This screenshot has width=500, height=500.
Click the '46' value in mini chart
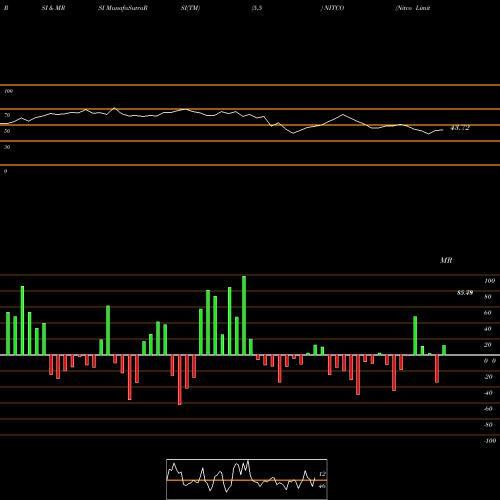point(322,486)
